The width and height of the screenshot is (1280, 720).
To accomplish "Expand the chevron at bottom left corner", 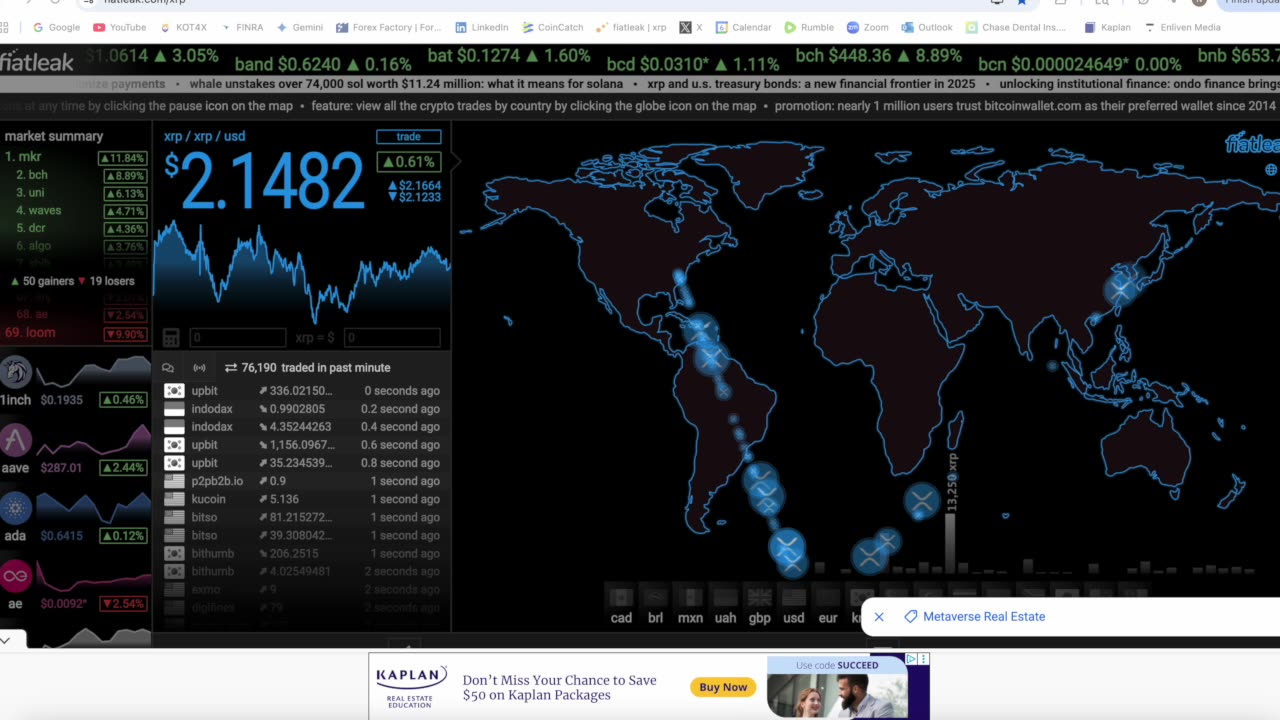I will 6,640.
